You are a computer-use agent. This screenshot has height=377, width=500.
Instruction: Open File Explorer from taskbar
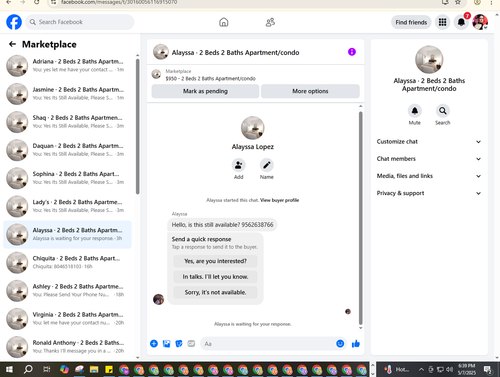[x=94, y=369]
